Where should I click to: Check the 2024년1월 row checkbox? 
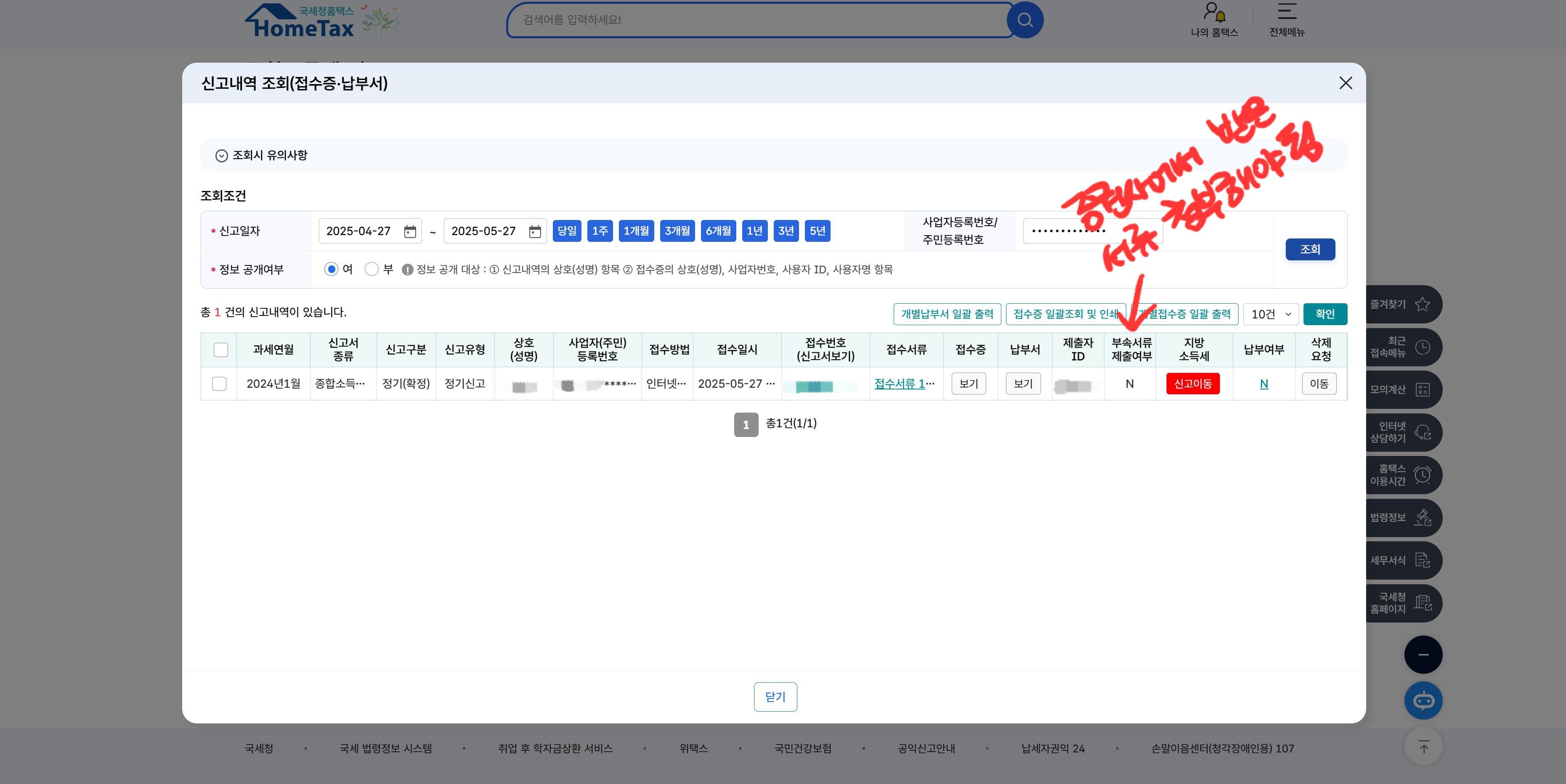point(220,384)
